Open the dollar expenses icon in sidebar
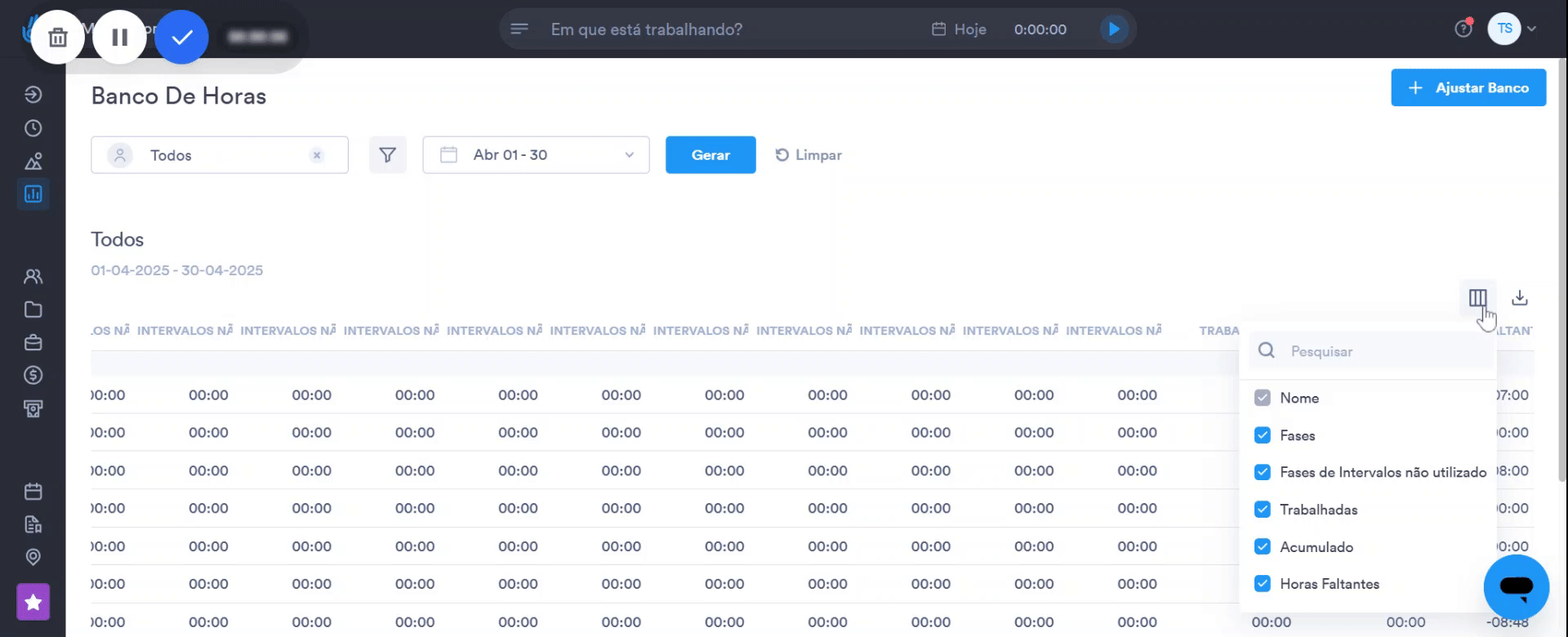The image size is (1568, 637). (x=33, y=376)
